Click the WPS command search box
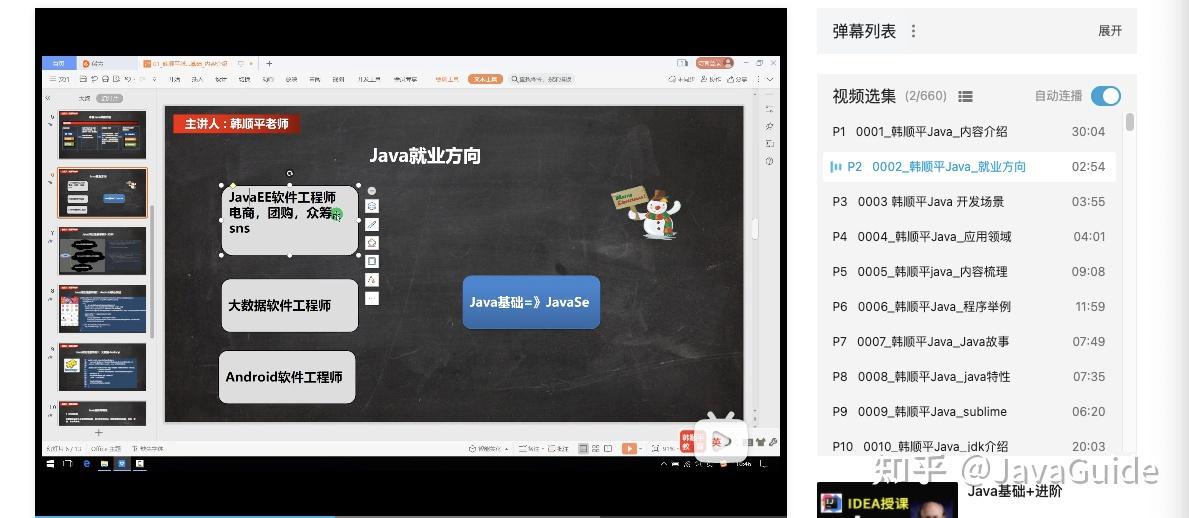This screenshot has width=1189, height=518. 541,79
